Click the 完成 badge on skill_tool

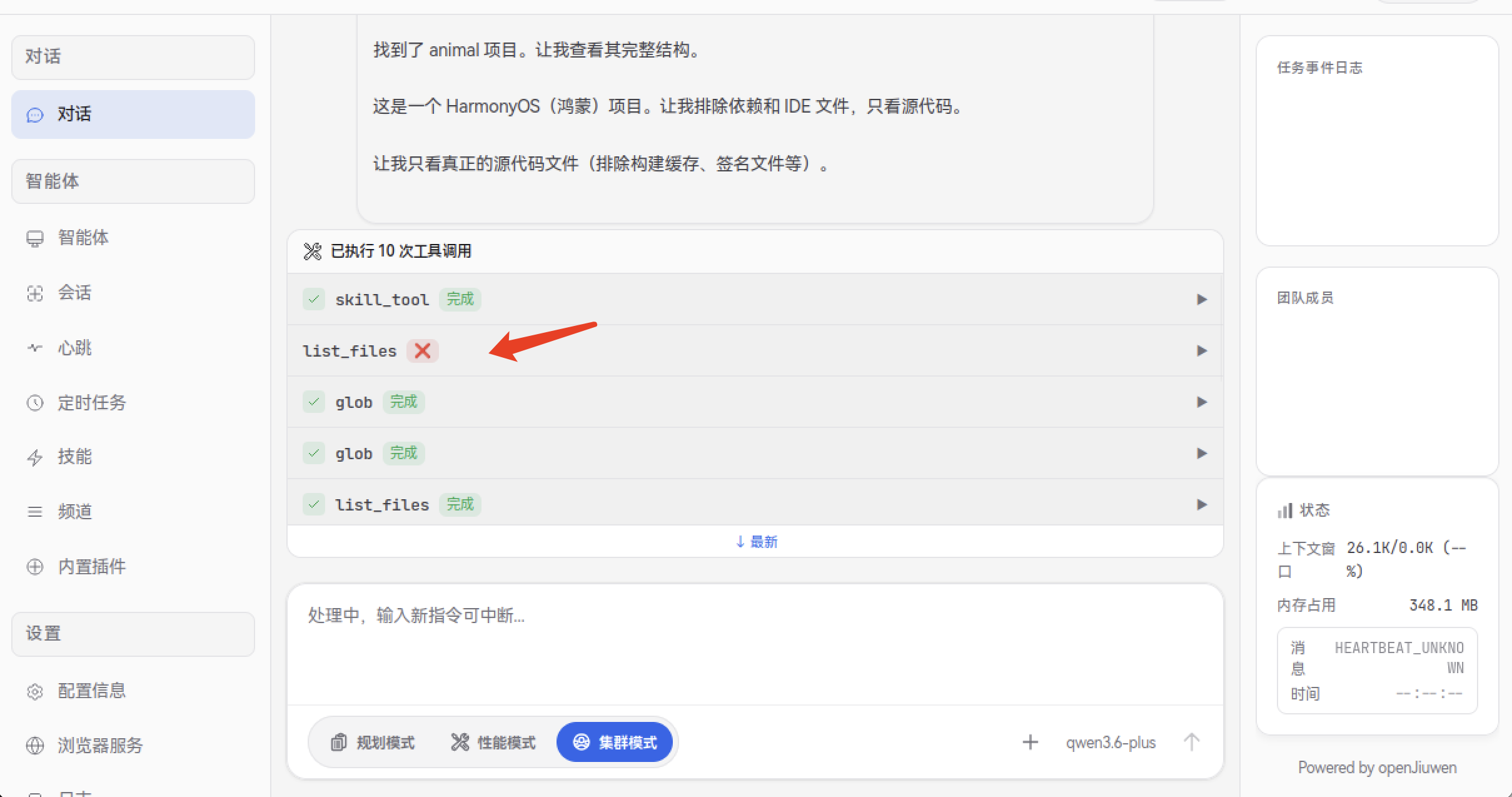point(460,300)
